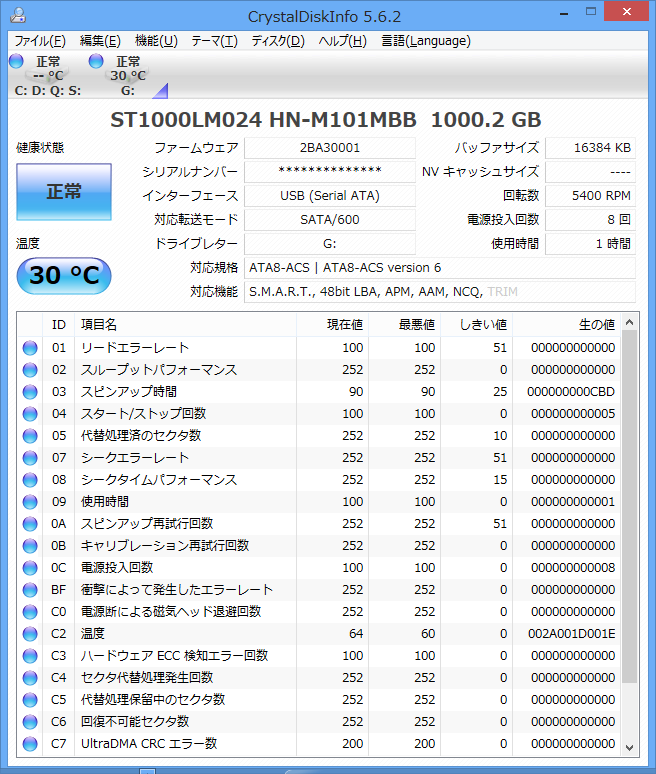Click the 項目名 column header

(185, 324)
